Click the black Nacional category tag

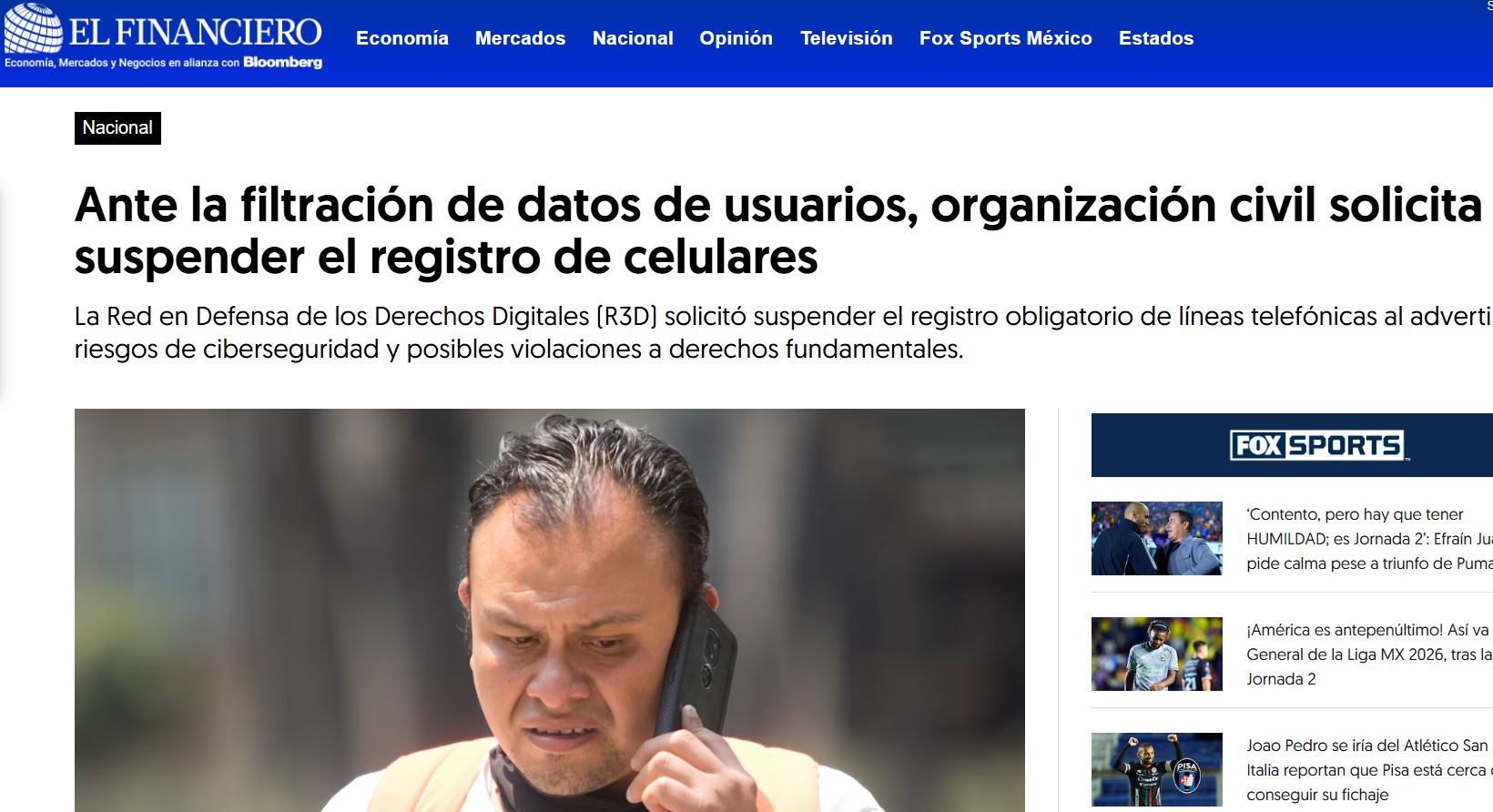coord(117,127)
